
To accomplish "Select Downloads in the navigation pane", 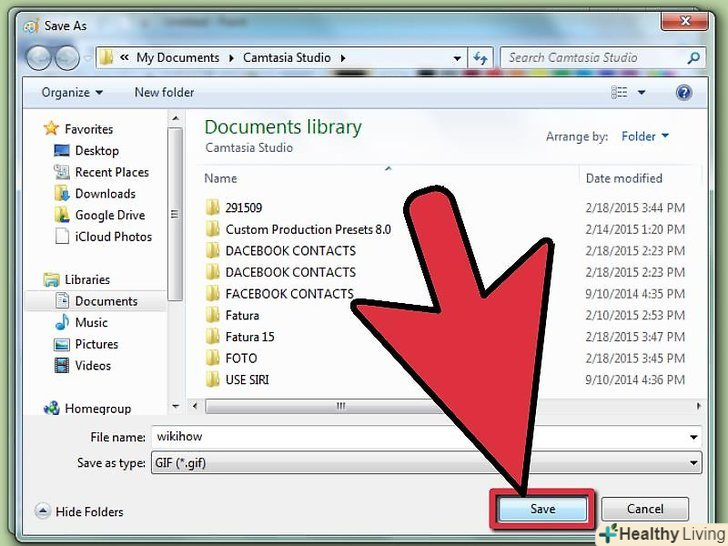I will point(105,194).
